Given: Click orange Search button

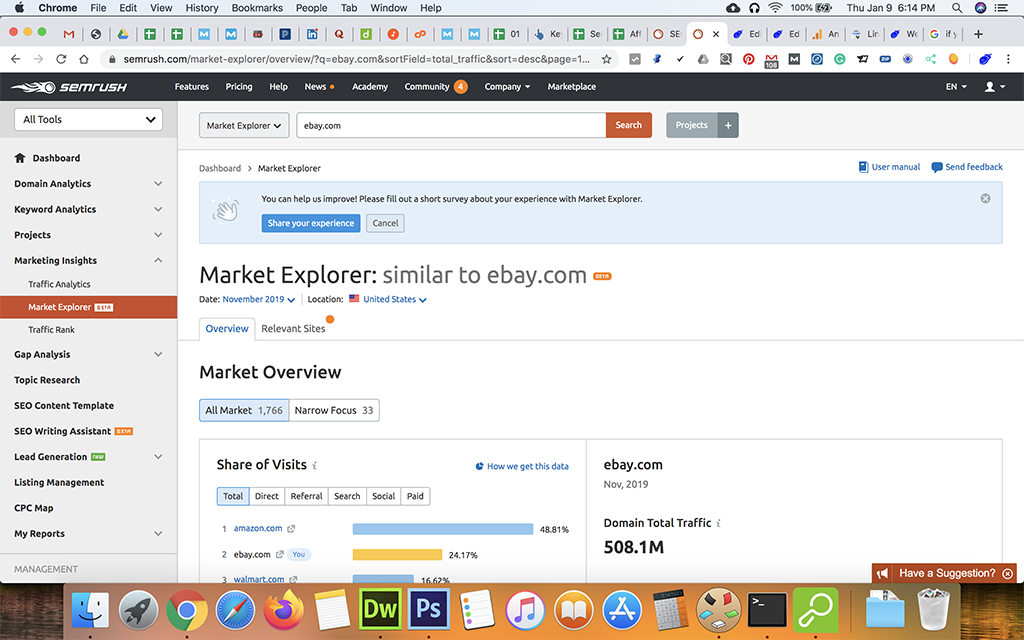Looking at the screenshot, I should click(628, 125).
